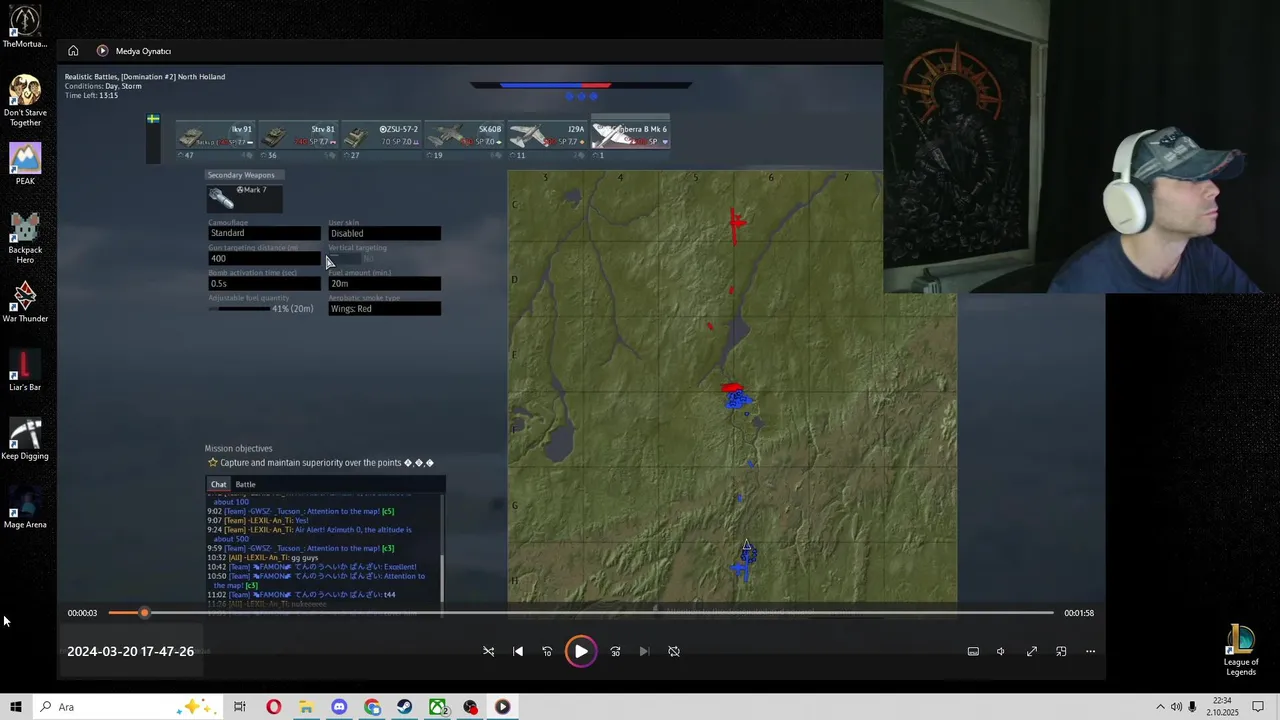Switch the player to full screen

pos(1032,651)
